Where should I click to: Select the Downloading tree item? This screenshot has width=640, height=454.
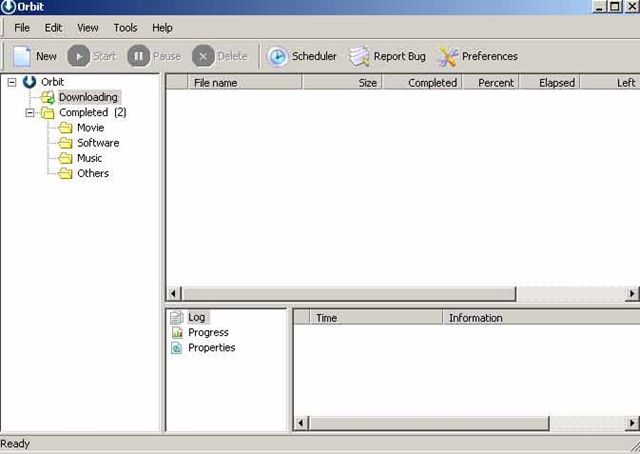(89, 97)
